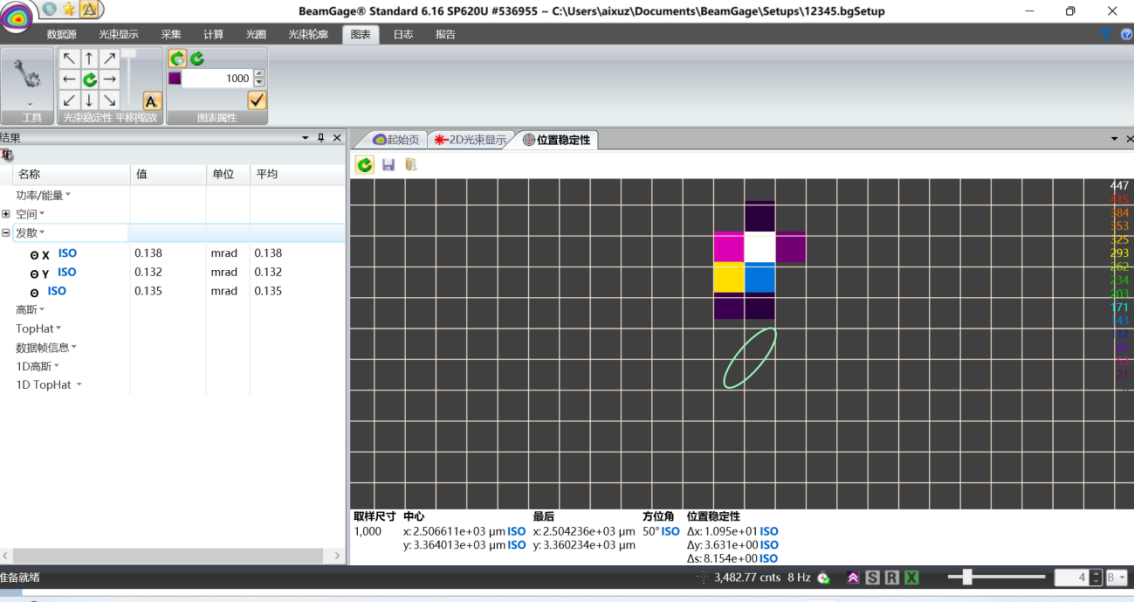Click the pan down arrow button

point(89,100)
